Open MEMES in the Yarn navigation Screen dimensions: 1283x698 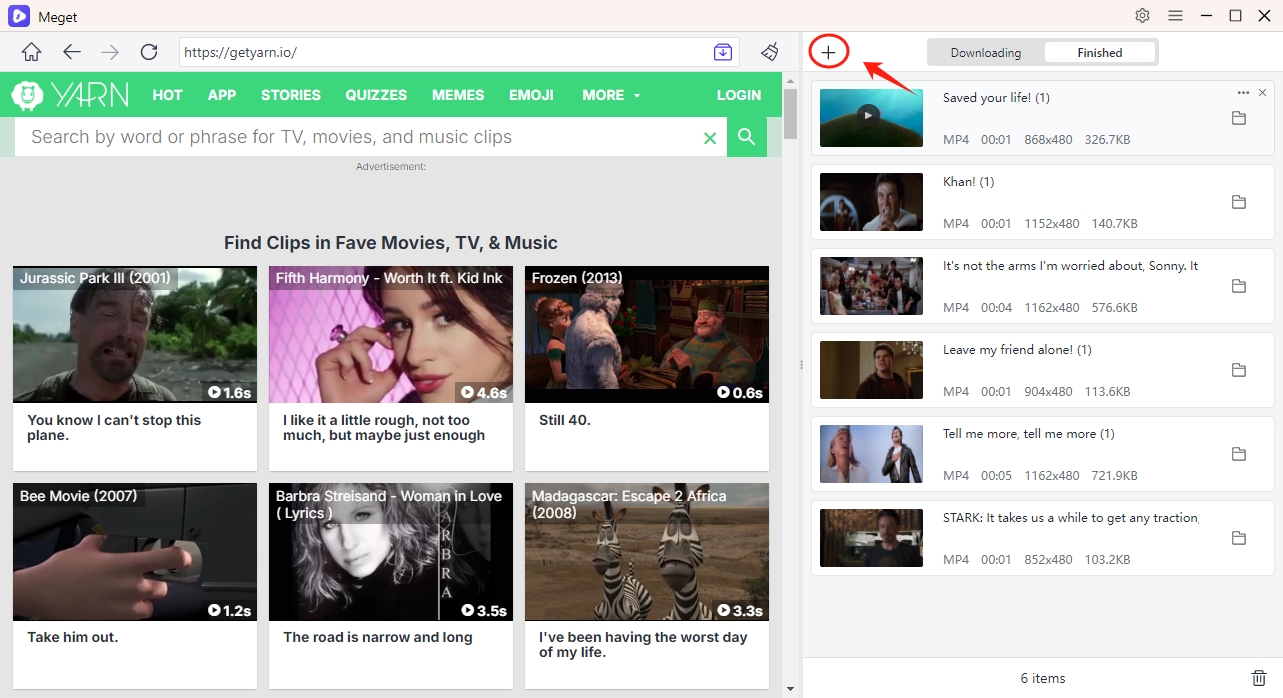pyautogui.click(x=458, y=95)
